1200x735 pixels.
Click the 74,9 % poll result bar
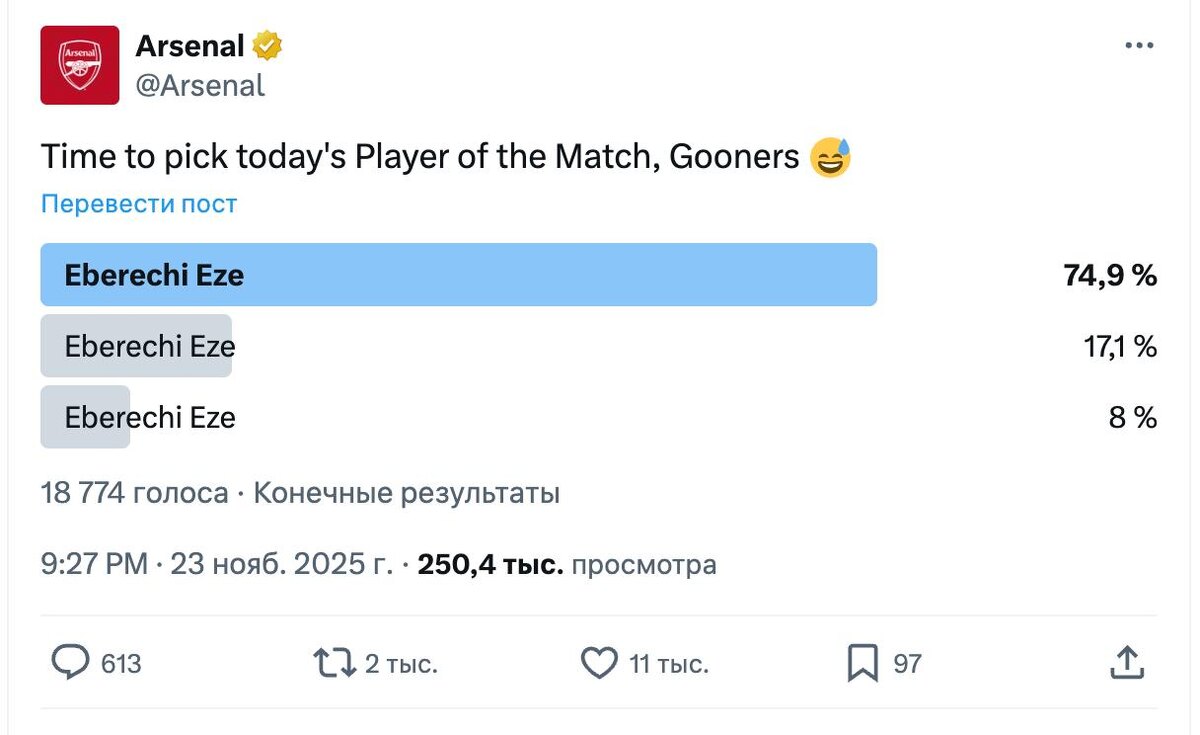point(458,275)
